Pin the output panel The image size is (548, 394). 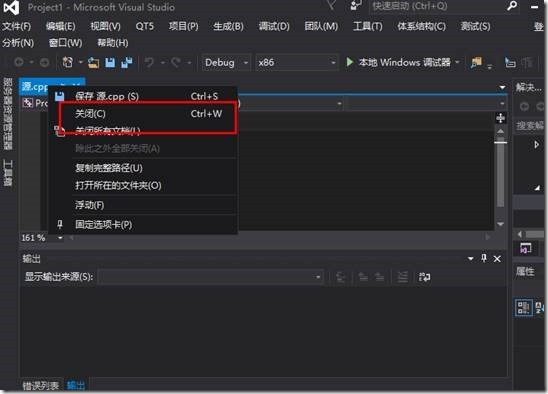(x=484, y=258)
